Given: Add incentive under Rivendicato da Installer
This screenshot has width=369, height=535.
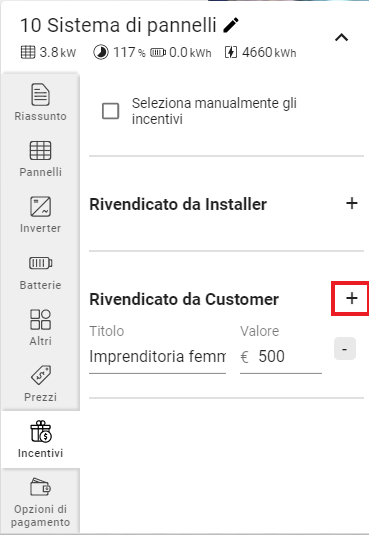Looking at the screenshot, I should 352,204.
